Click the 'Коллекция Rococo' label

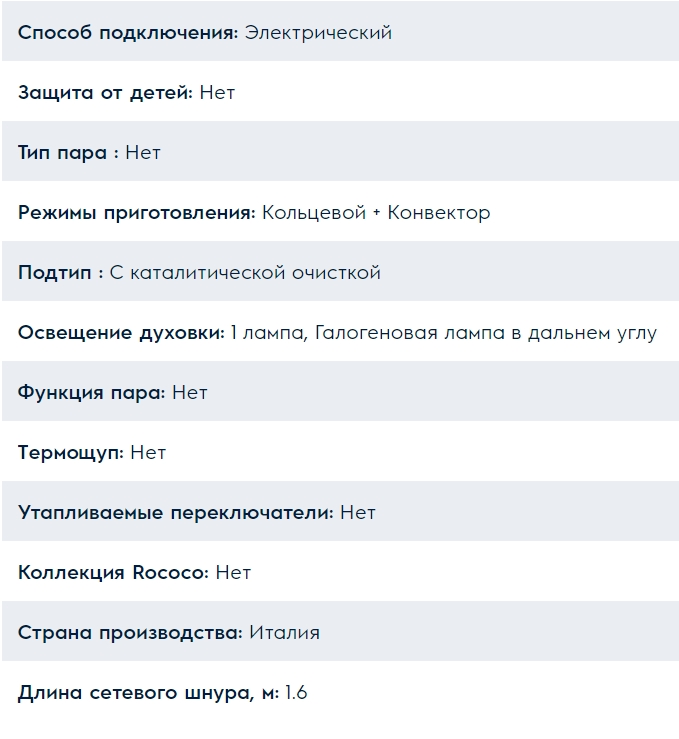(113, 573)
